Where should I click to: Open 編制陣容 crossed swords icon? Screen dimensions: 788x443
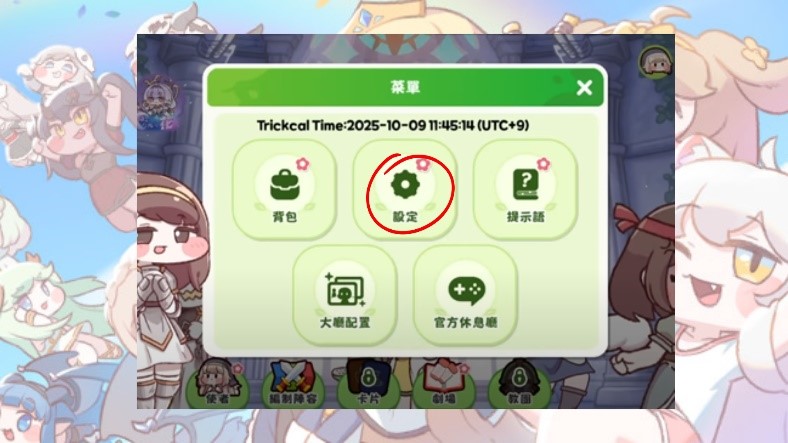pos(292,384)
